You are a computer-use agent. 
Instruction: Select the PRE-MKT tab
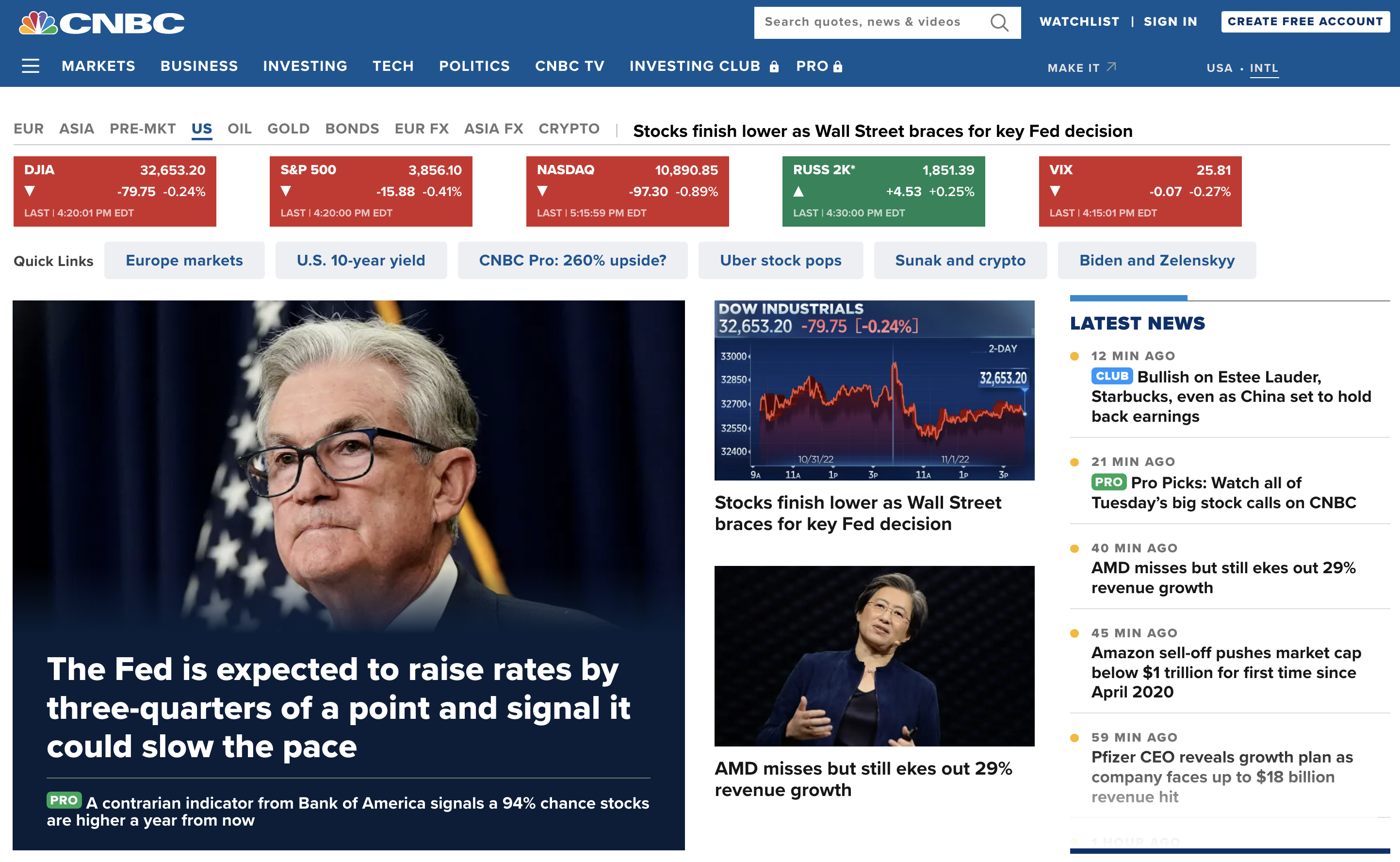[x=143, y=129]
